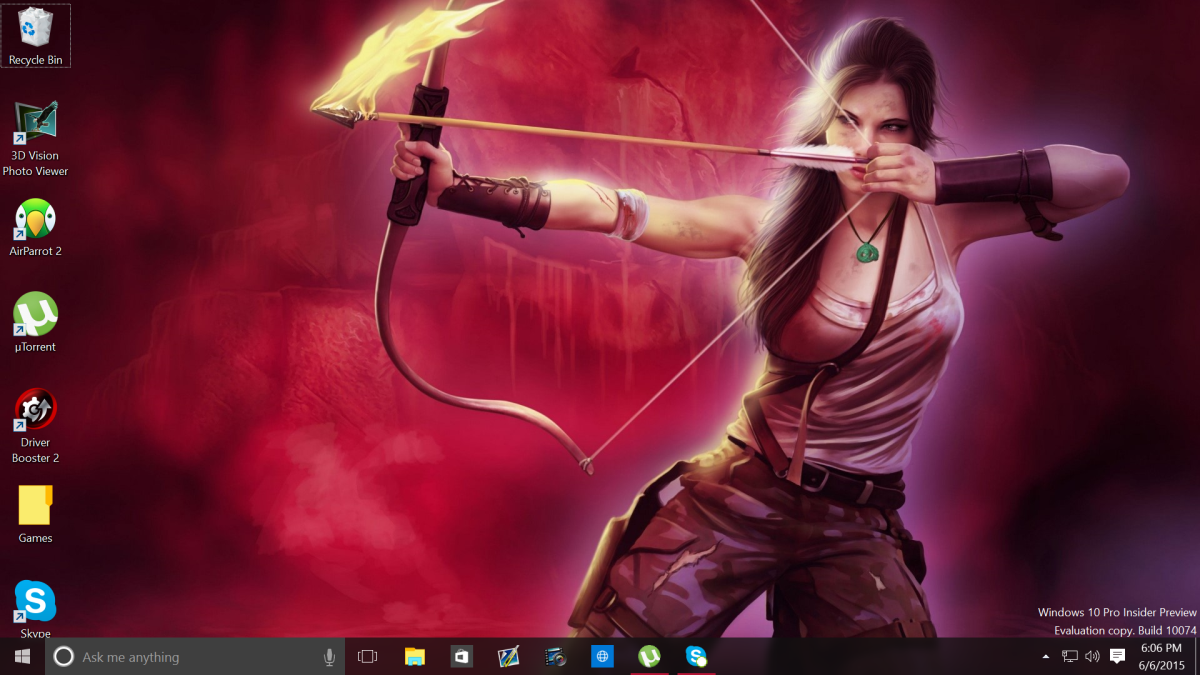Switch to running µTorrent in taskbar

click(649, 657)
